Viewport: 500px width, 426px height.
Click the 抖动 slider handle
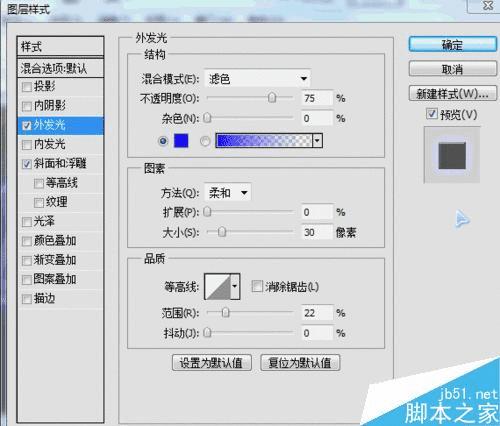pyautogui.click(x=207, y=332)
